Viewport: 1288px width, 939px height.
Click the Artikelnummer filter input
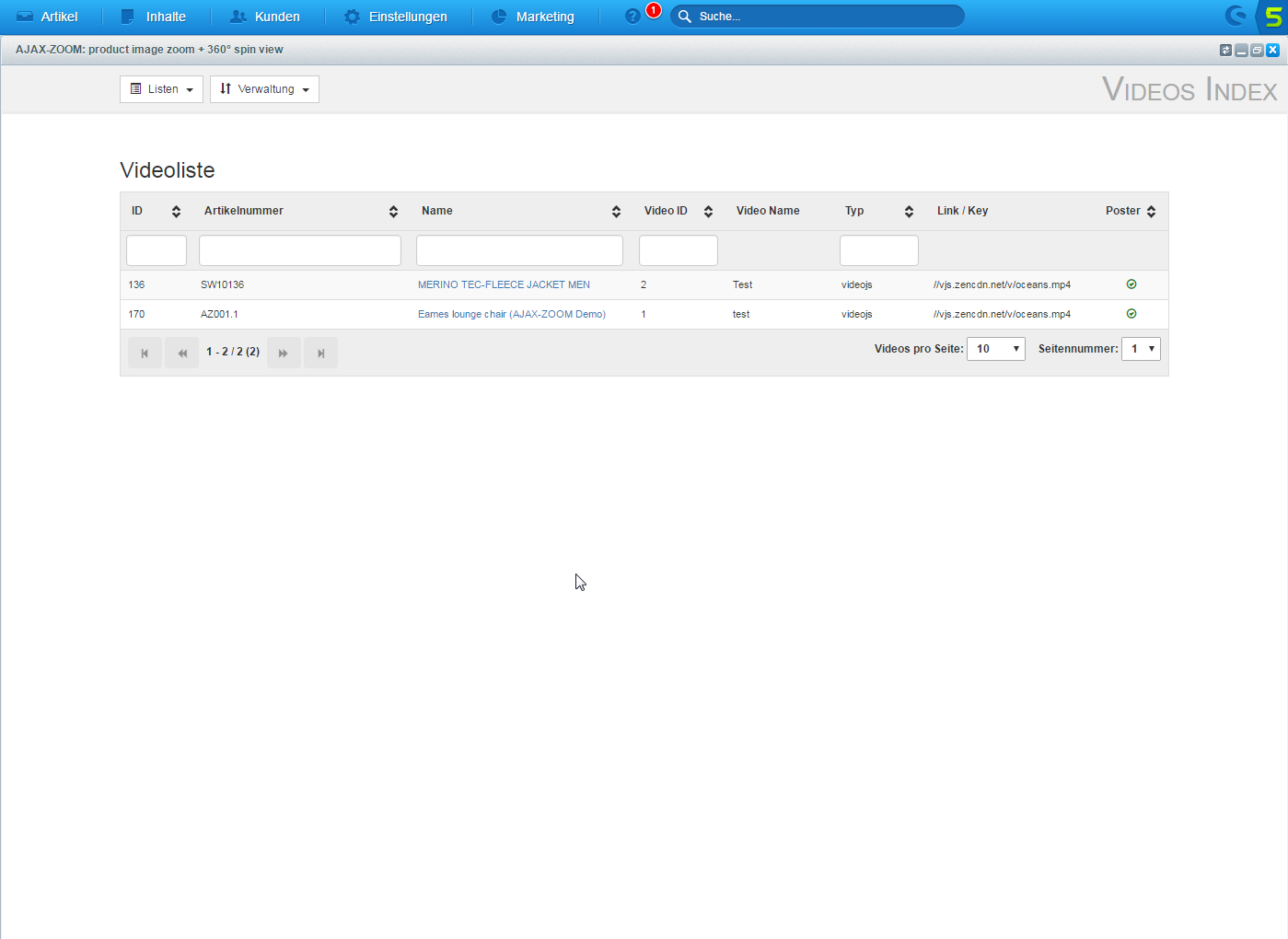coord(300,250)
